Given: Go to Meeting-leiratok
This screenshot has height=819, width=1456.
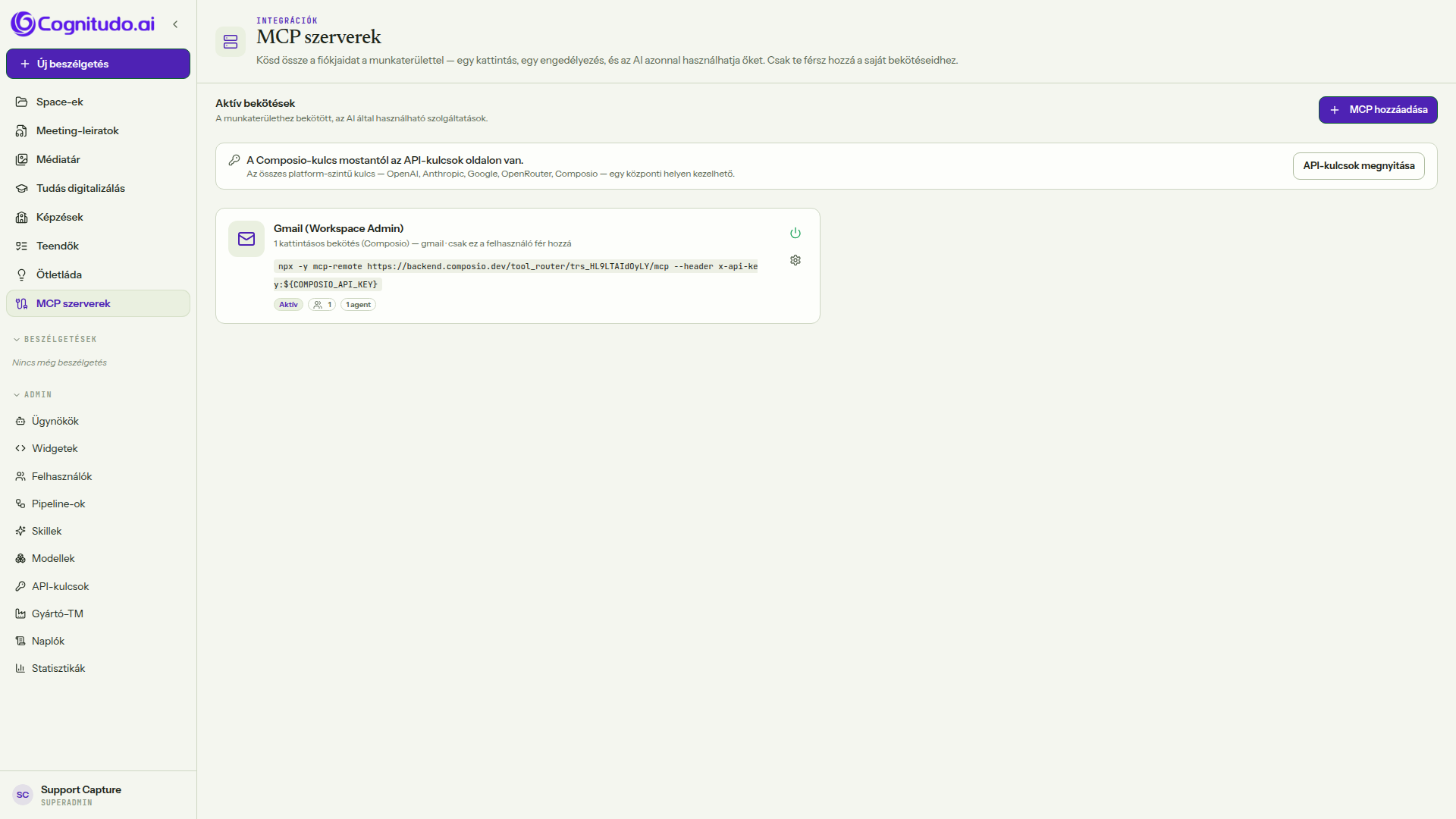Looking at the screenshot, I should point(98,130).
